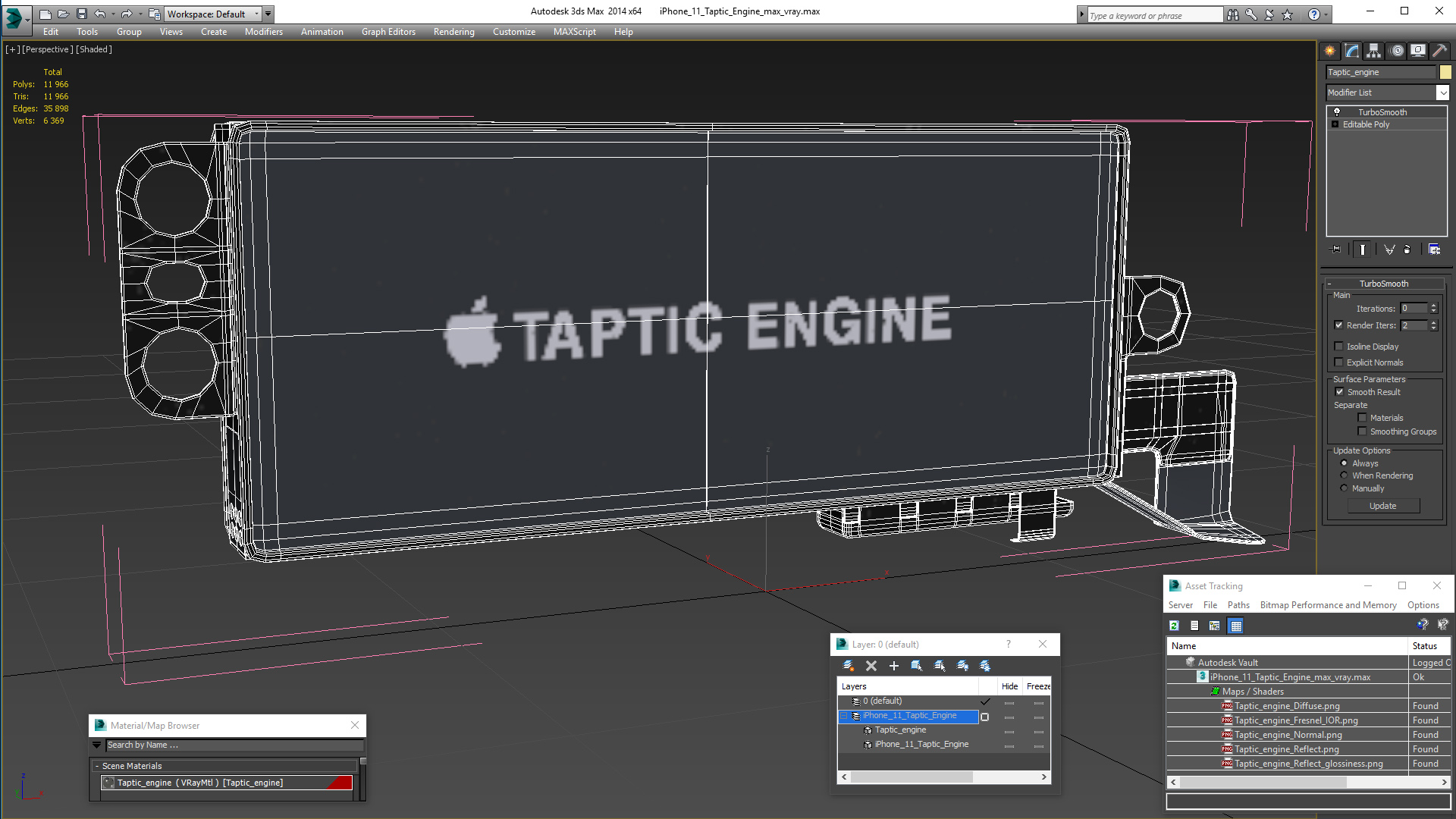Click Taptic_engine VRayMtl material entry
Viewport: 1456px width, 819px height.
coord(227,783)
